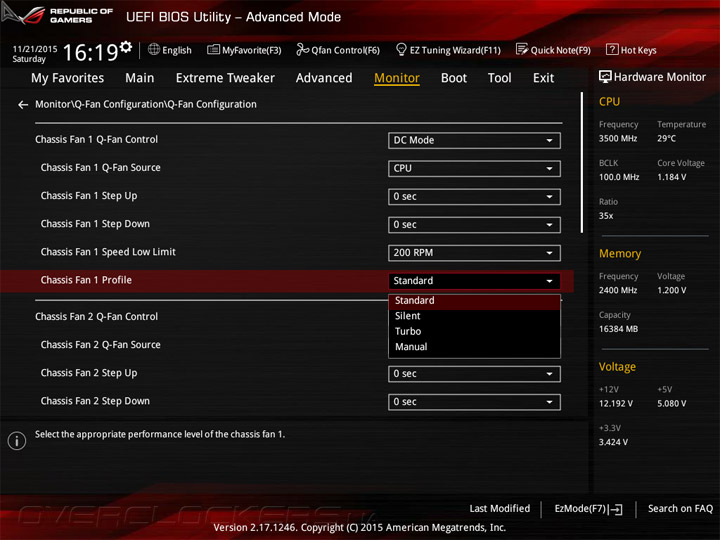Click the back arrow beside the breadcrumb path
The image size is (720, 540).
23,105
